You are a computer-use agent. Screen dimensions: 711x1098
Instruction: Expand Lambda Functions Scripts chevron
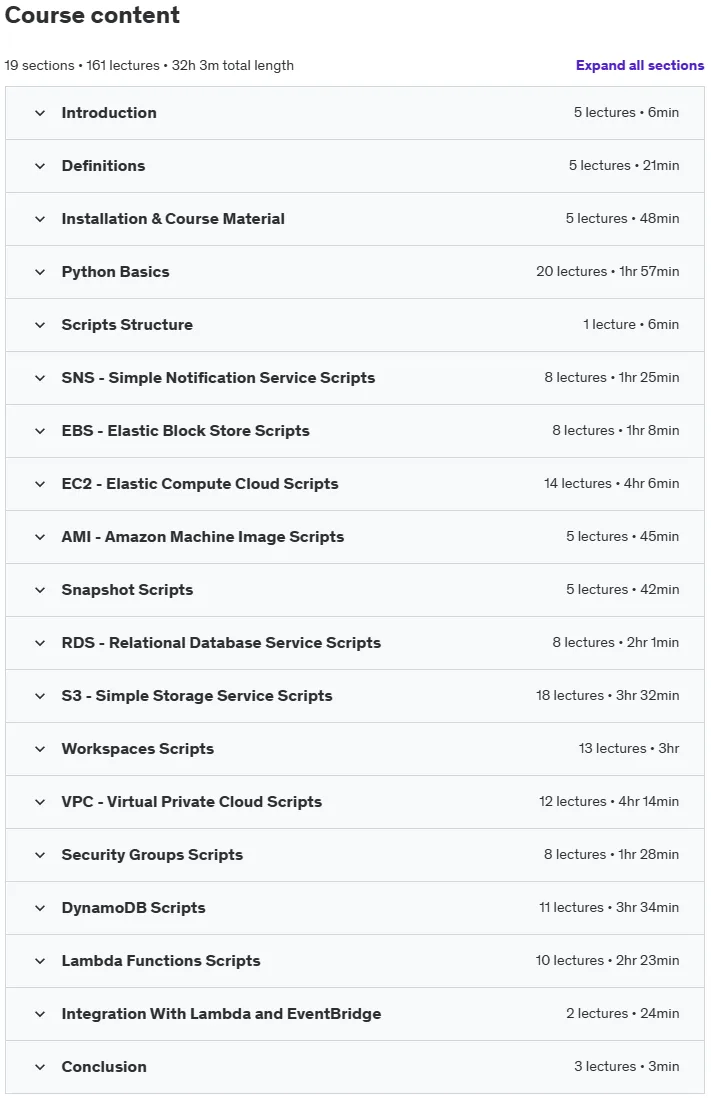40,961
